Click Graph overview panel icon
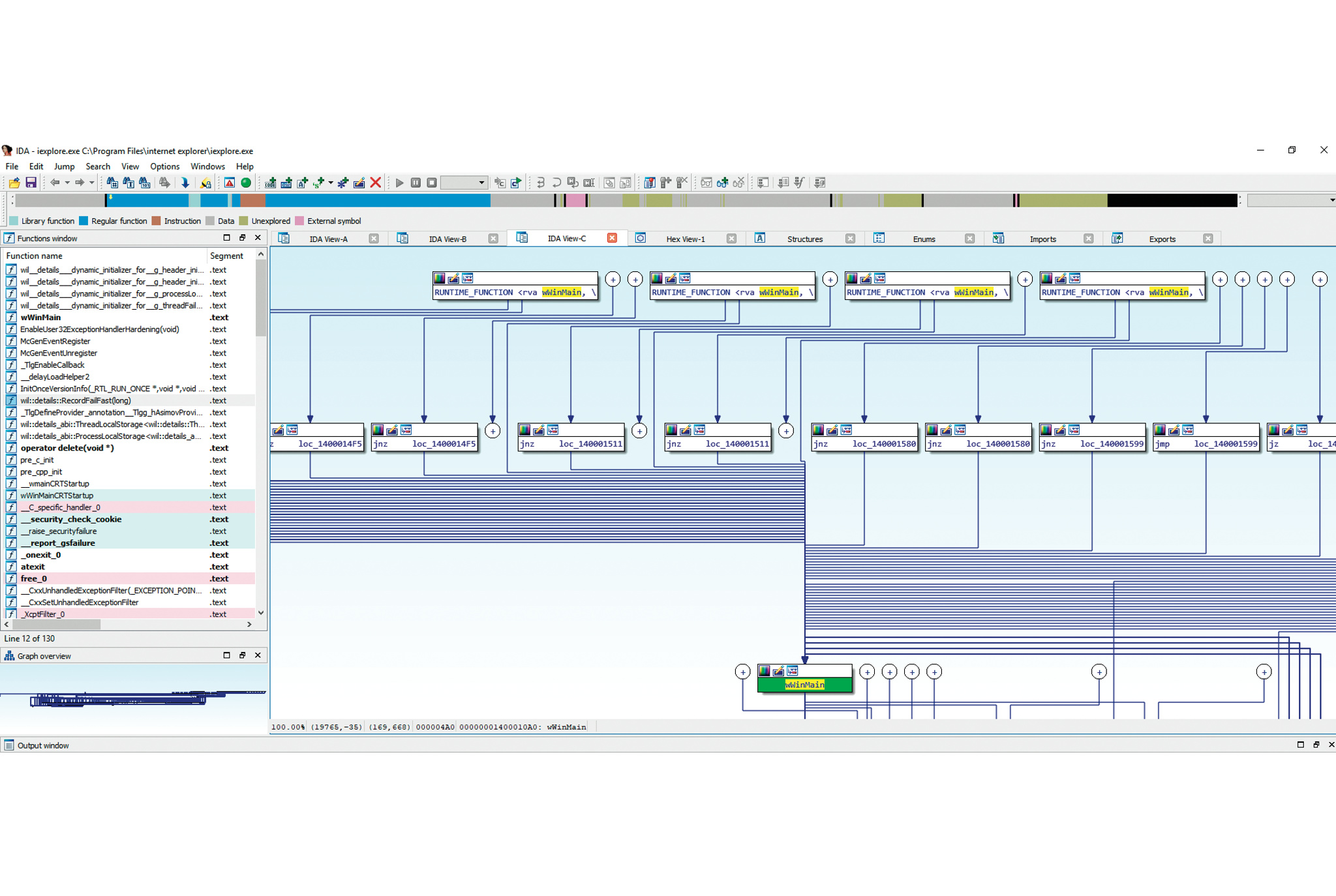1336x896 pixels. (9, 656)
